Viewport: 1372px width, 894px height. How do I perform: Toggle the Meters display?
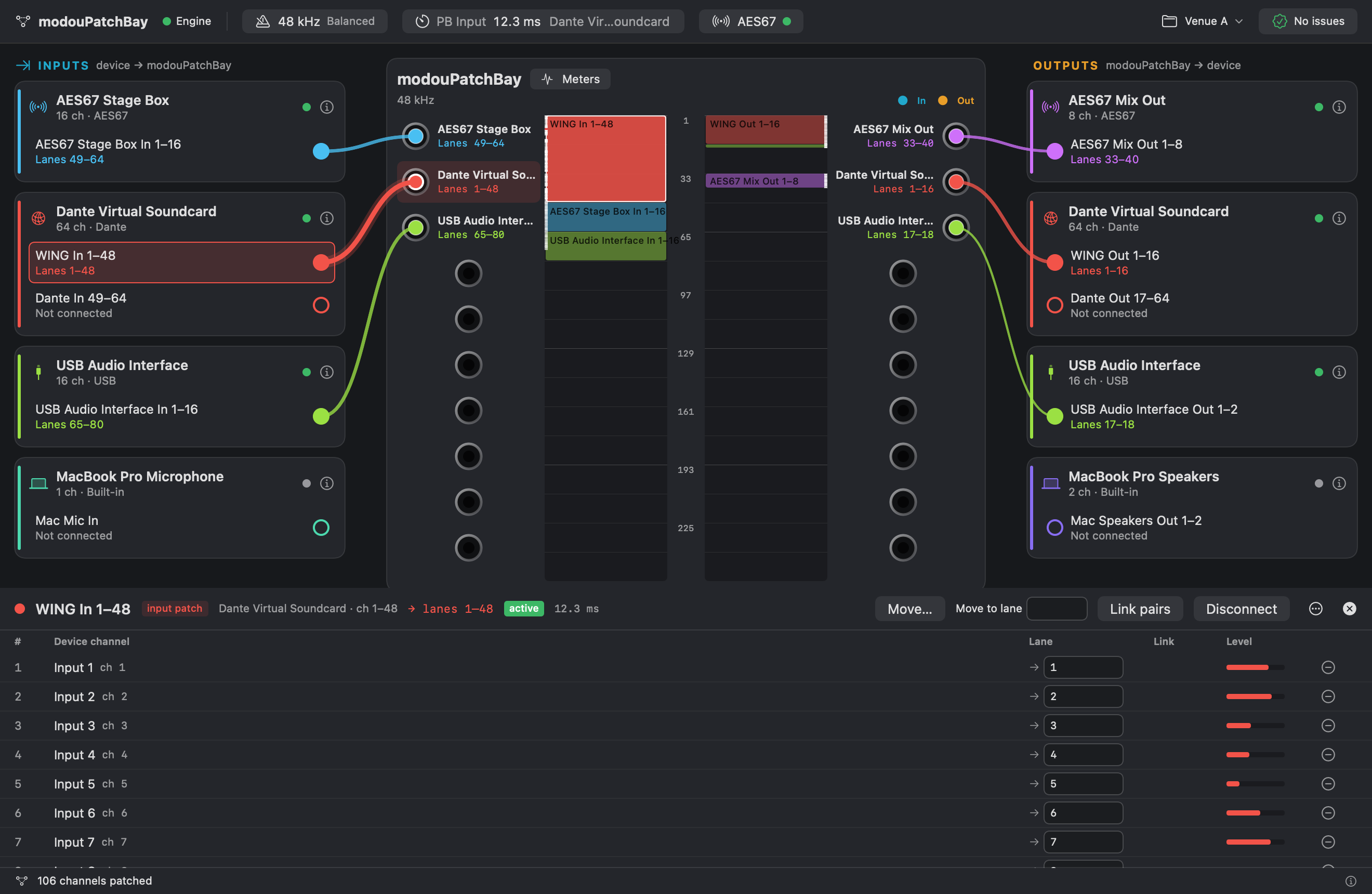570,79
